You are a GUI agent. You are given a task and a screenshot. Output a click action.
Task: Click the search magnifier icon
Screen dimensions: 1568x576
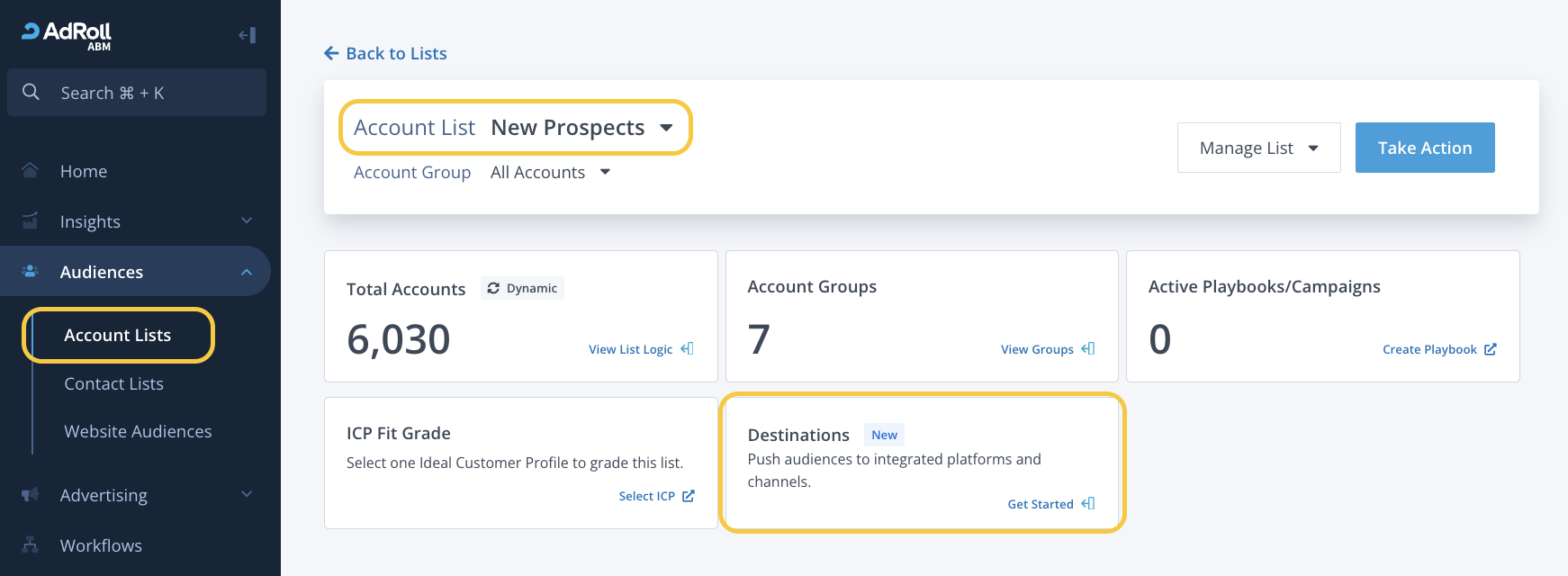31,92
